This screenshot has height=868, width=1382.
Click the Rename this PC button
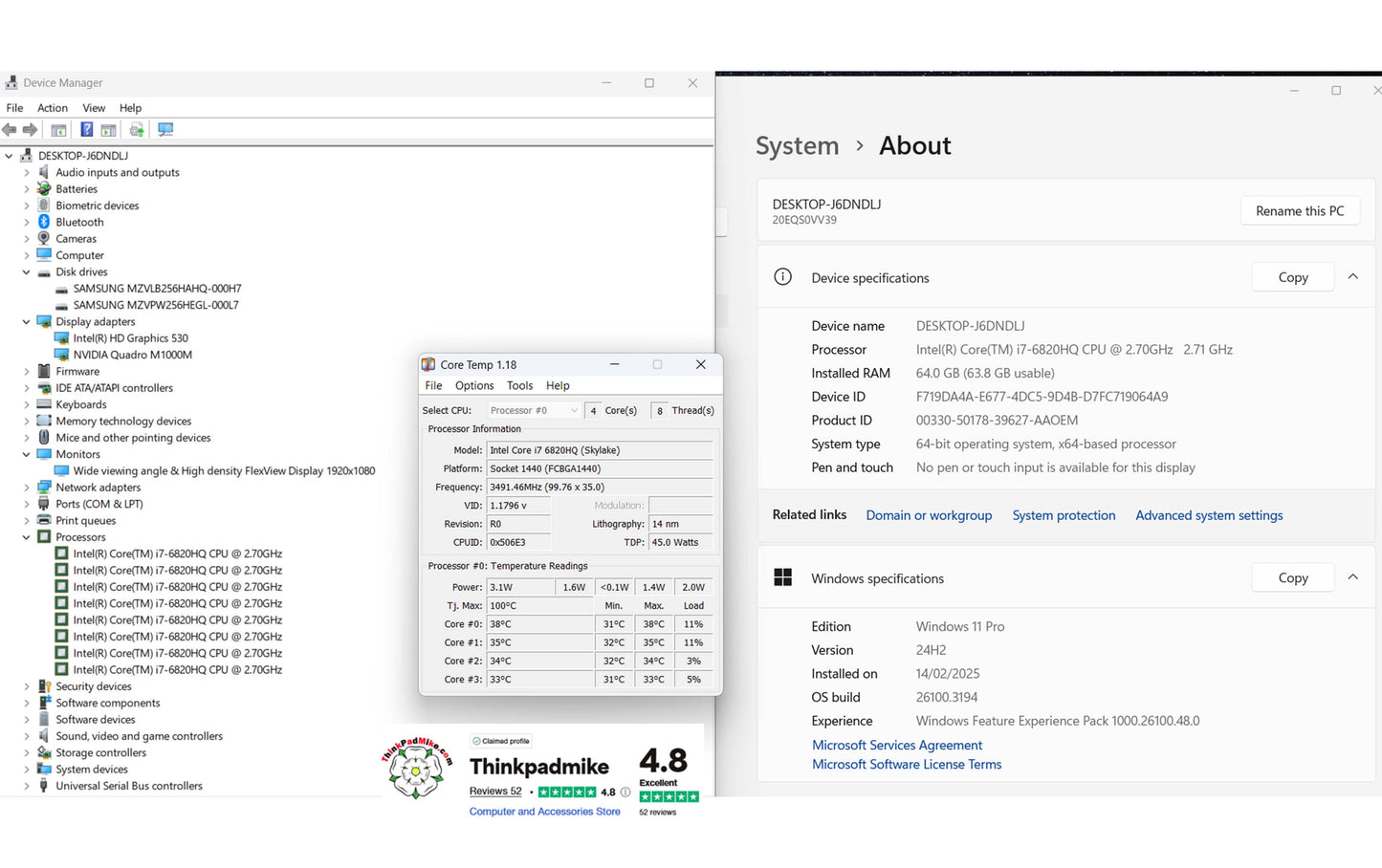coord(1300,211)
